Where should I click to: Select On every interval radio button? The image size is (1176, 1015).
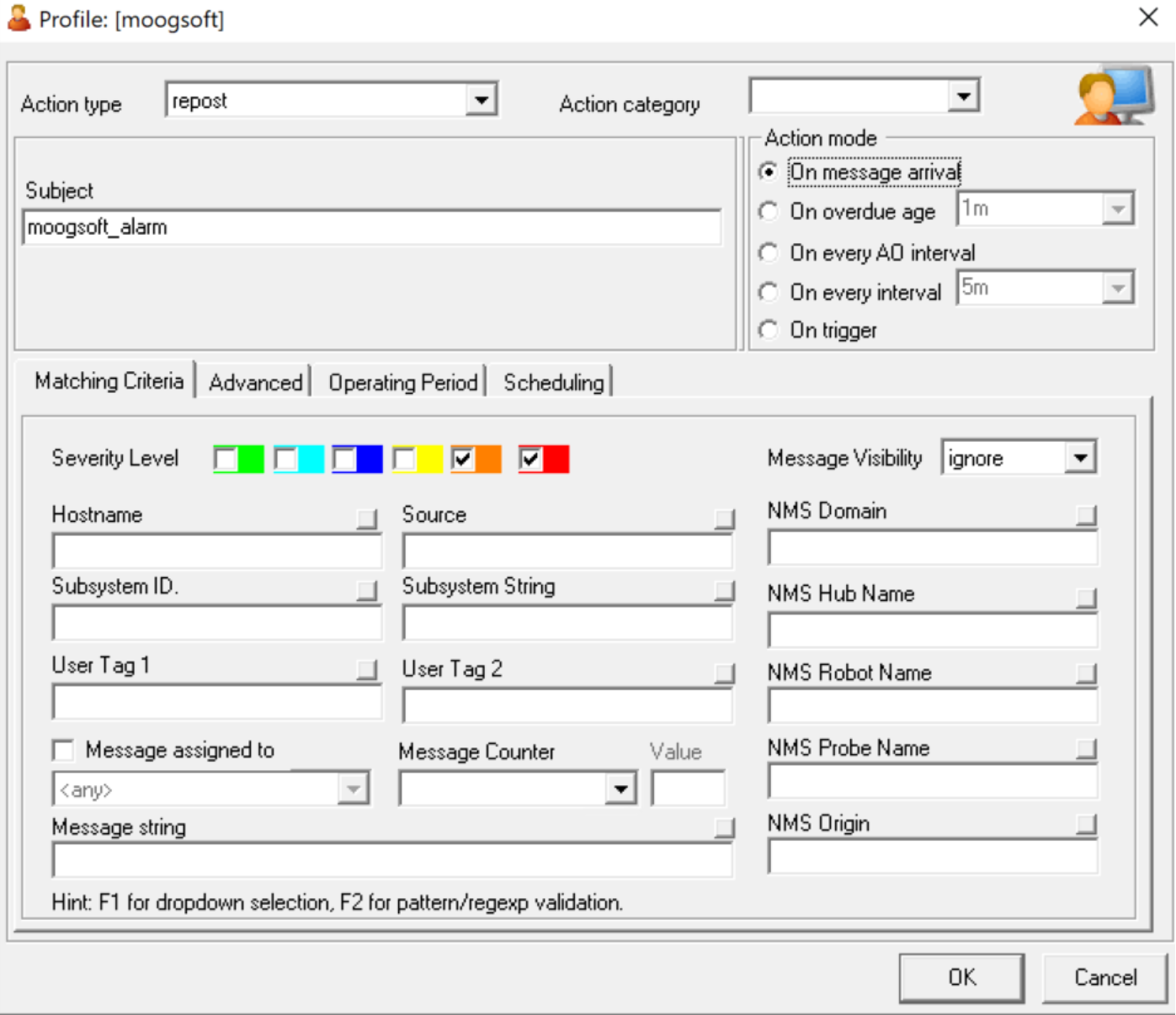pos(768,292)
